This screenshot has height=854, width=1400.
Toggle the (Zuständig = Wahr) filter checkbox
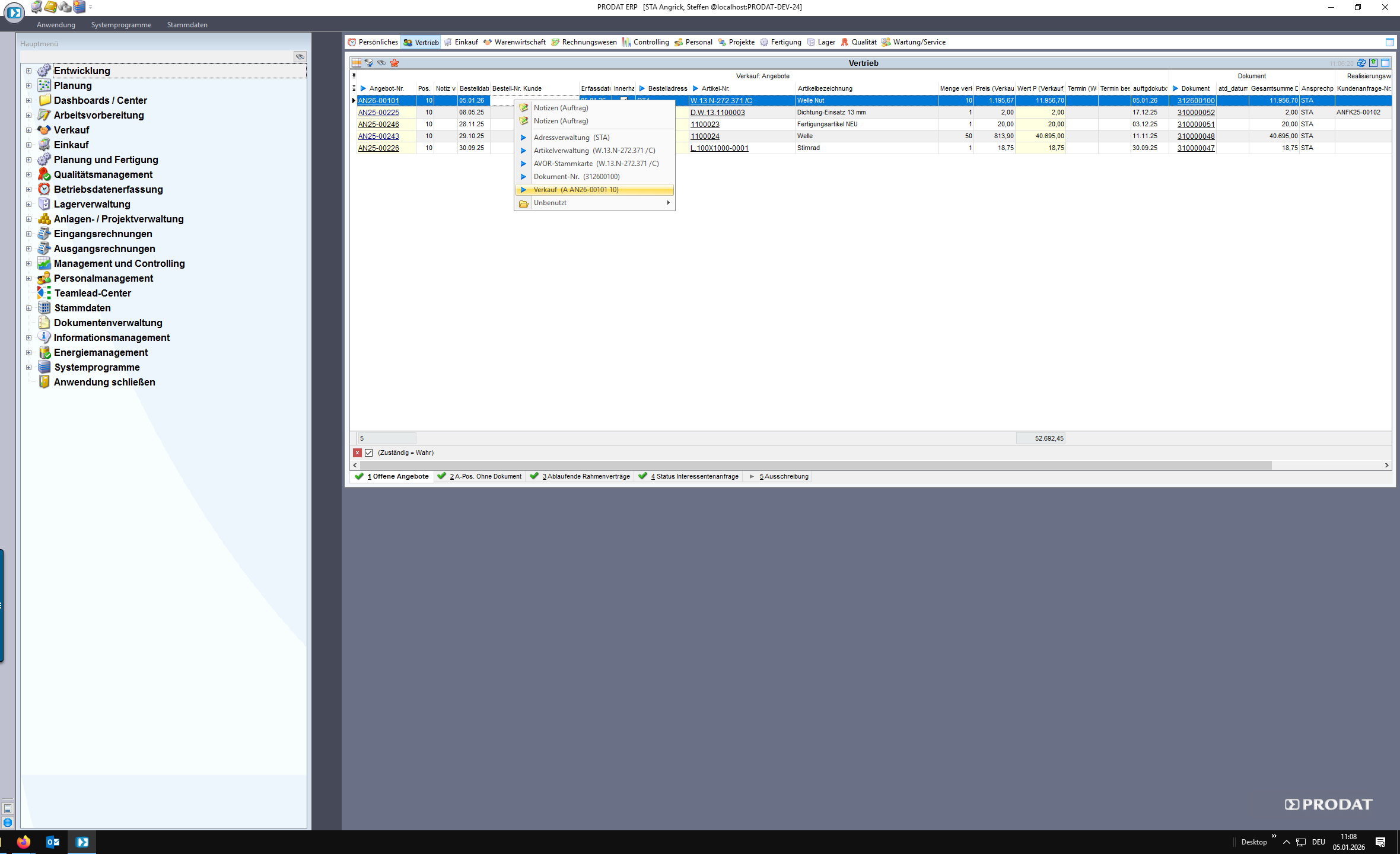pos(369,453)
